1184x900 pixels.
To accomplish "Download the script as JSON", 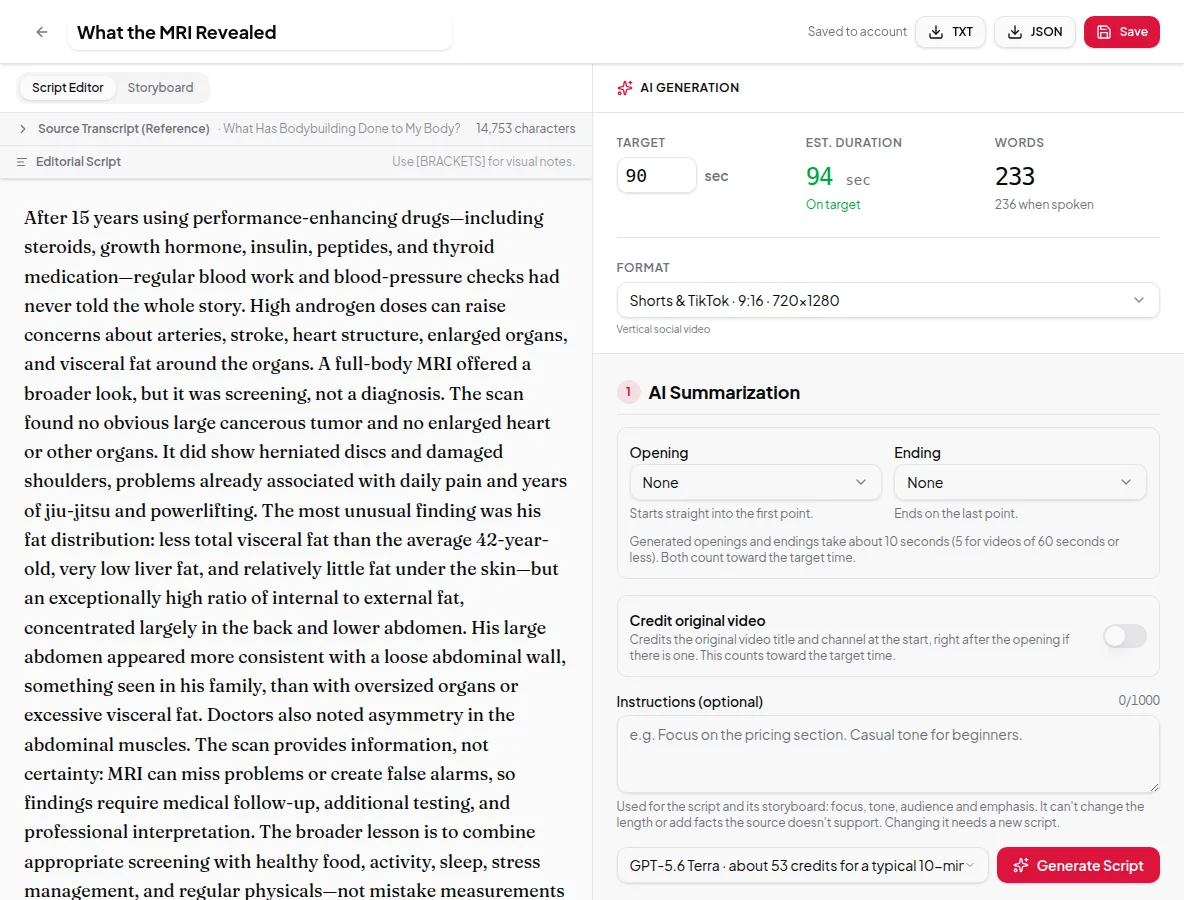I will pyautogui.click(x=1034, y=32).
